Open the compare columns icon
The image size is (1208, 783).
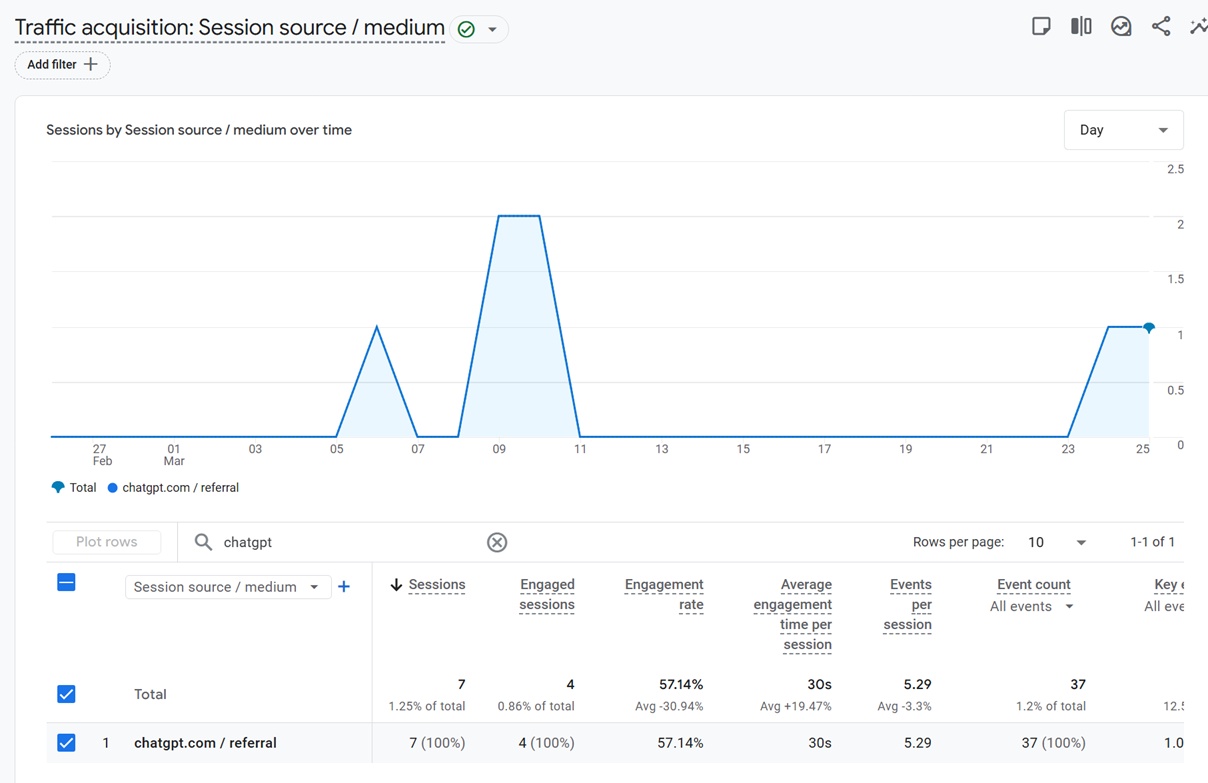pyautogui.click(x=1081, y=27)
